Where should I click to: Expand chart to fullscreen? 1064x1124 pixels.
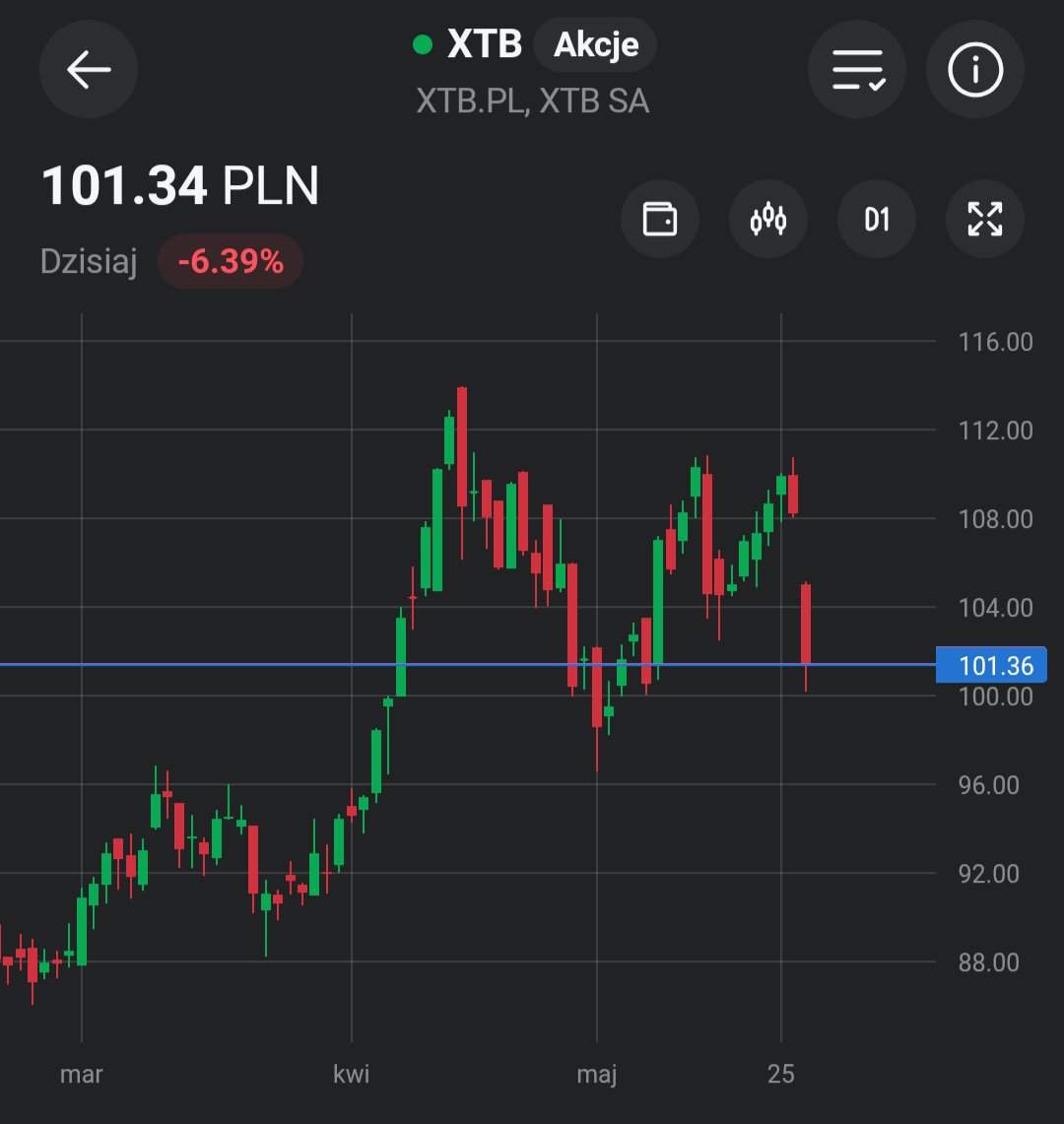pyautogui.click(x=985, y=219)
